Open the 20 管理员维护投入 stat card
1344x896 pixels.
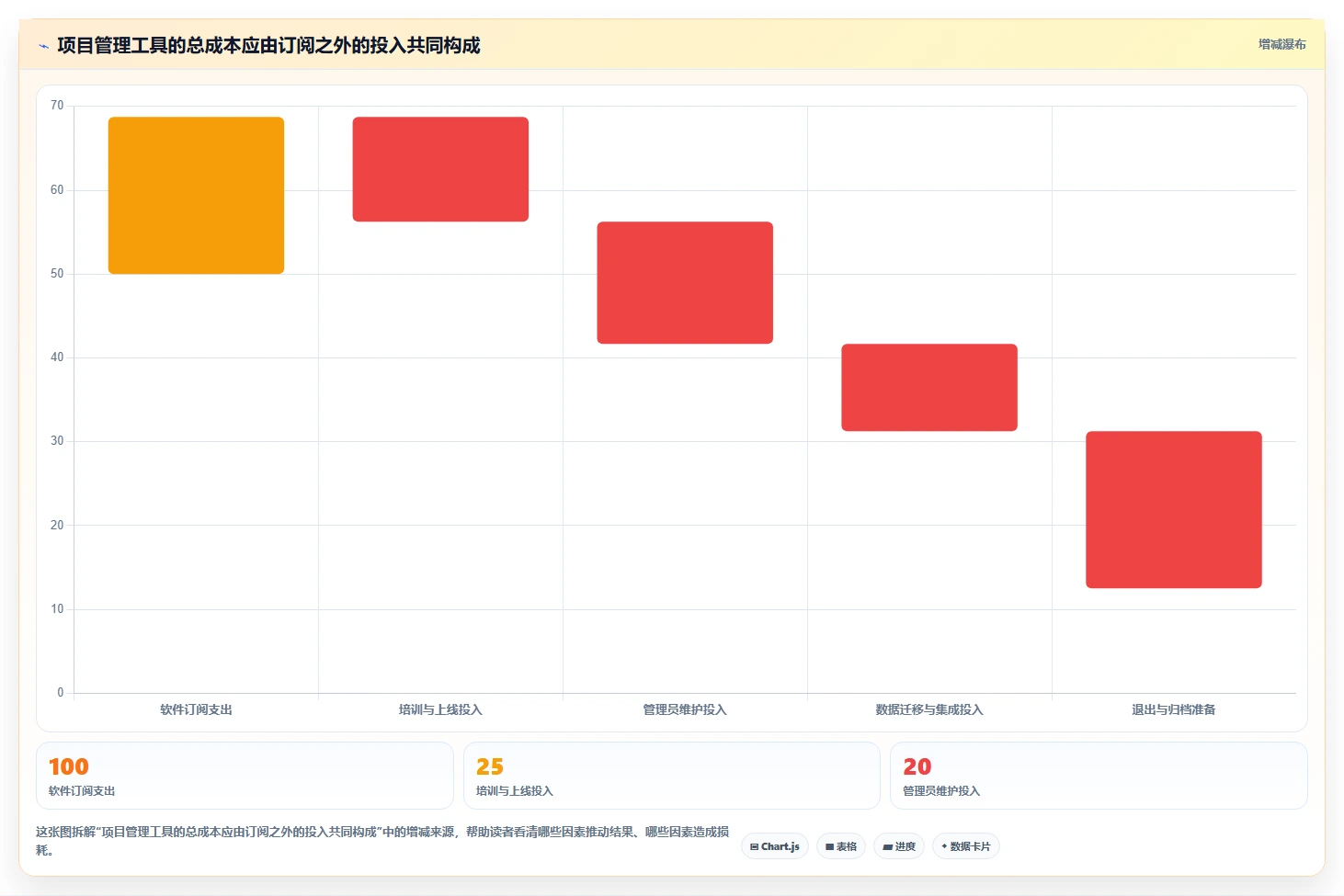[x=1099, y=776]
